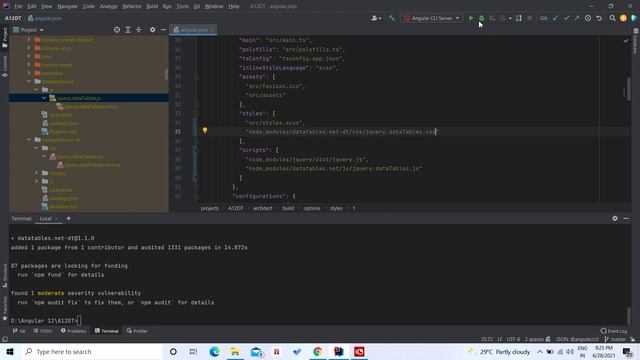
Task: Click the rollback undo arrow icon
Action: click(599, 18)
